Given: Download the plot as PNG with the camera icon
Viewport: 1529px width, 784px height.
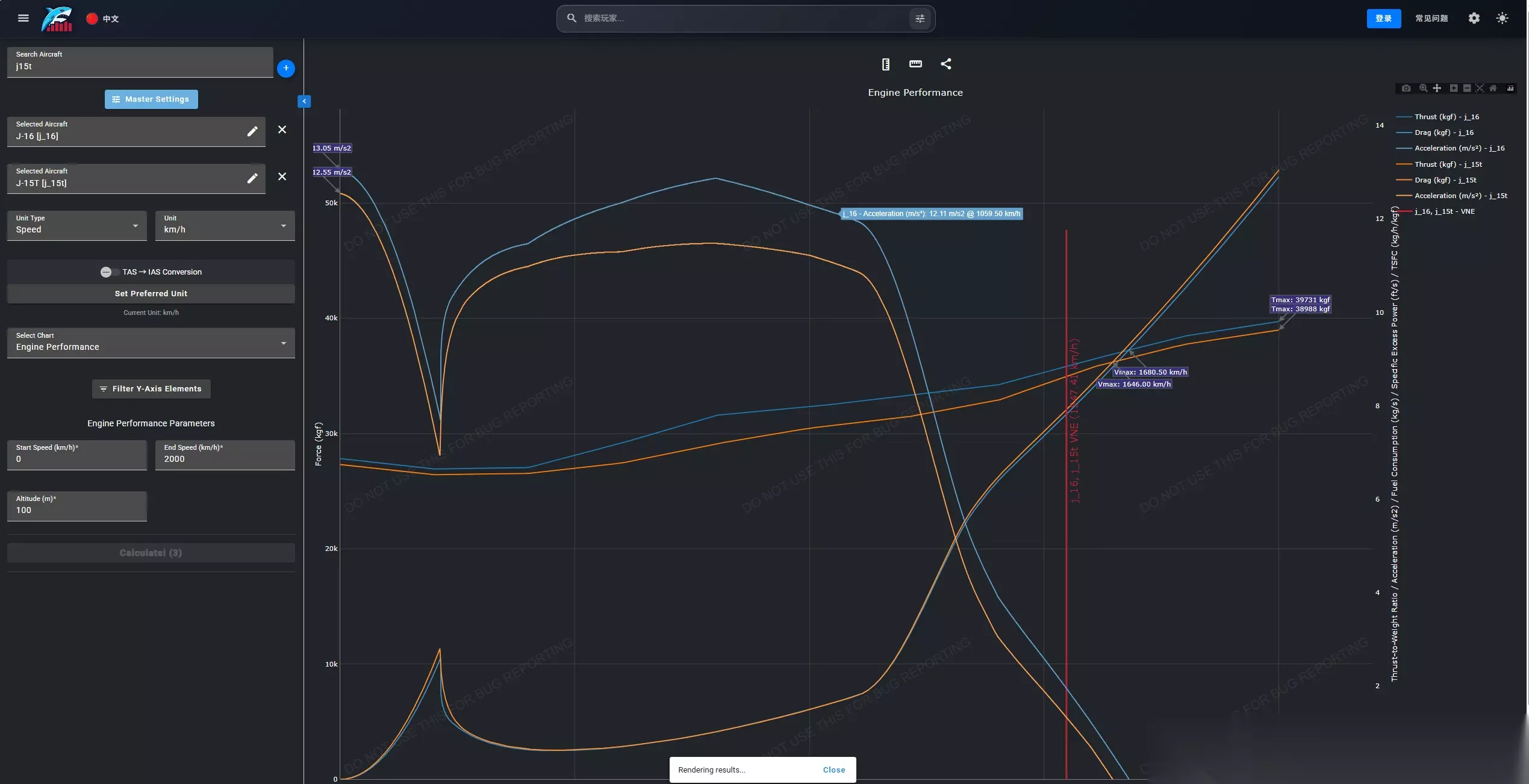Looking at the screenshot, I should [1406, 88].
